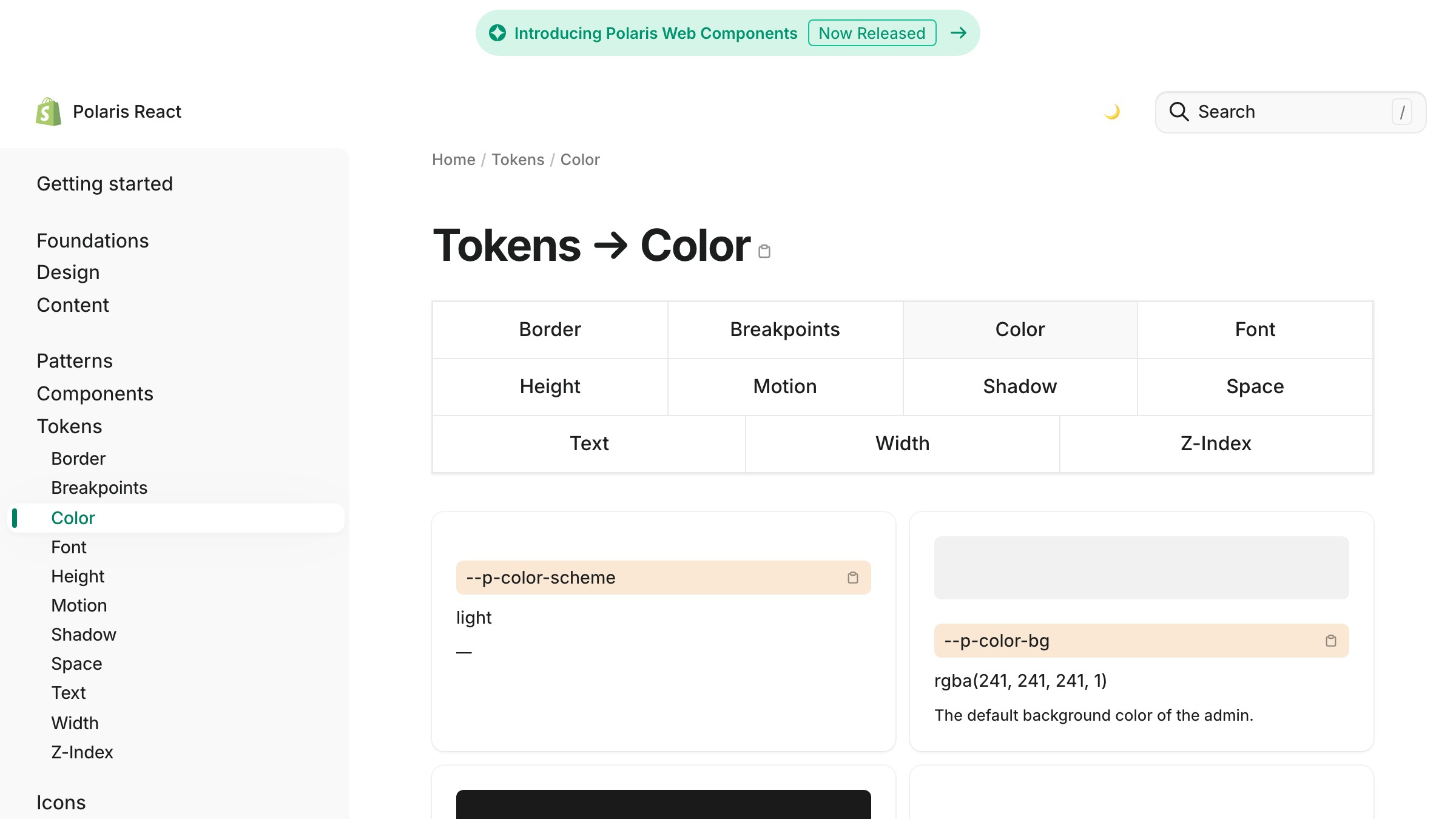Copy the --p-color-scheme token name
The height and width of the screenshot is (819, 1456).
tap(853, 578)
